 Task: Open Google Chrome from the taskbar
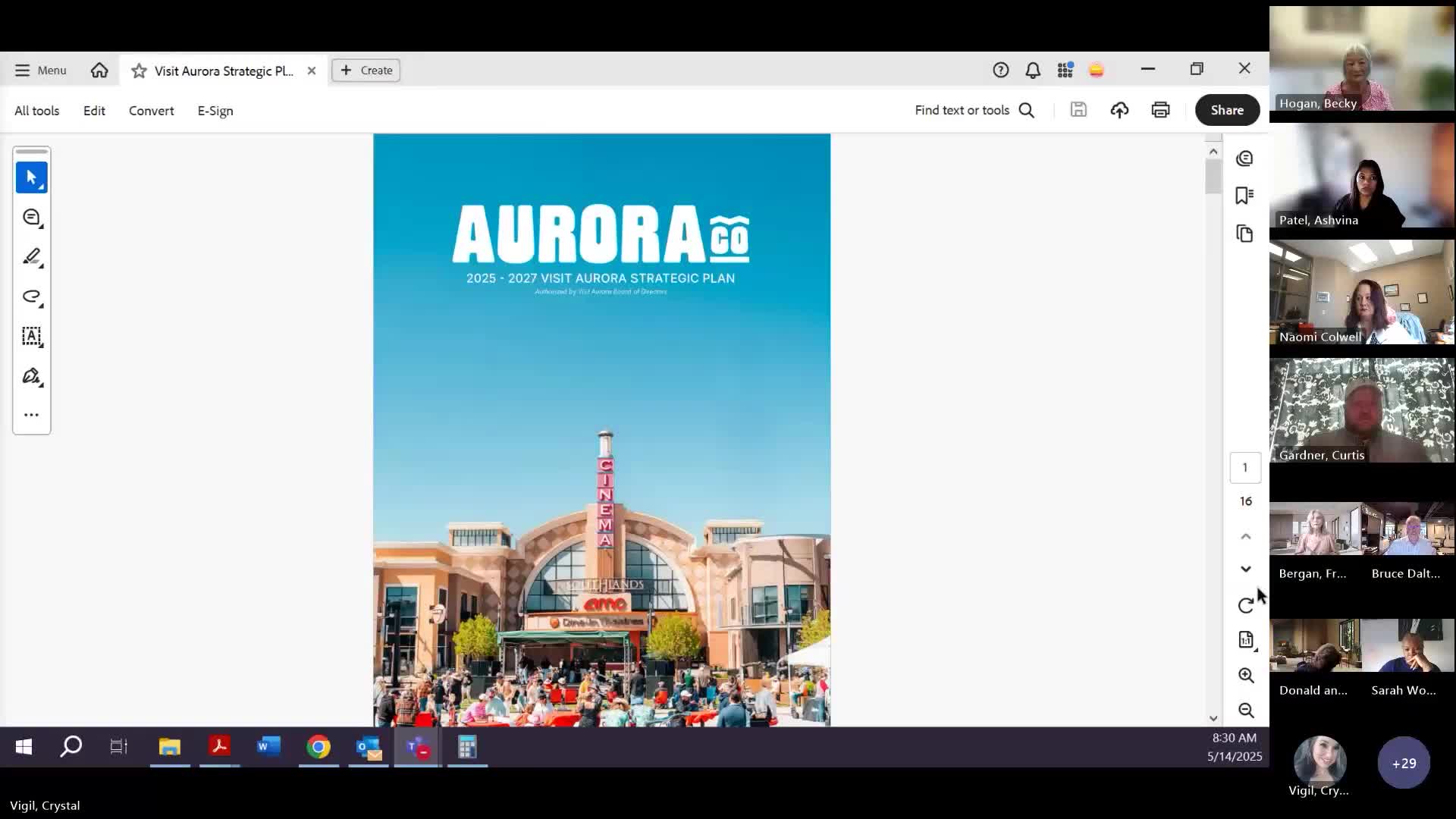(318, 747)
